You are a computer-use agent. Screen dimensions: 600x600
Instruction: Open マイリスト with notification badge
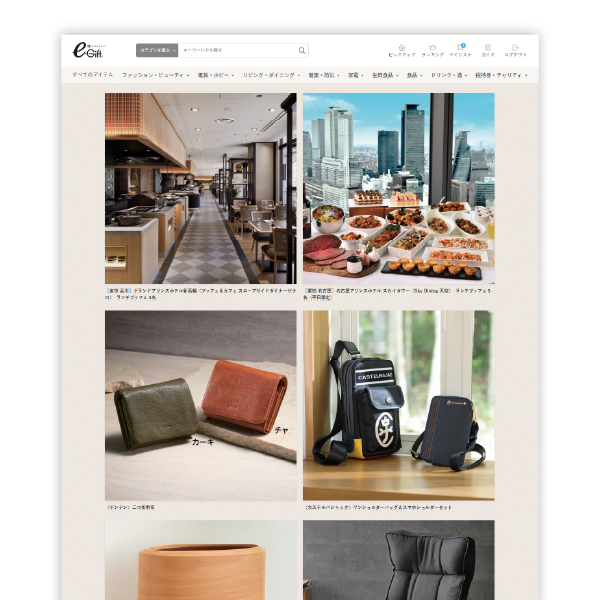tap(461, 50)
